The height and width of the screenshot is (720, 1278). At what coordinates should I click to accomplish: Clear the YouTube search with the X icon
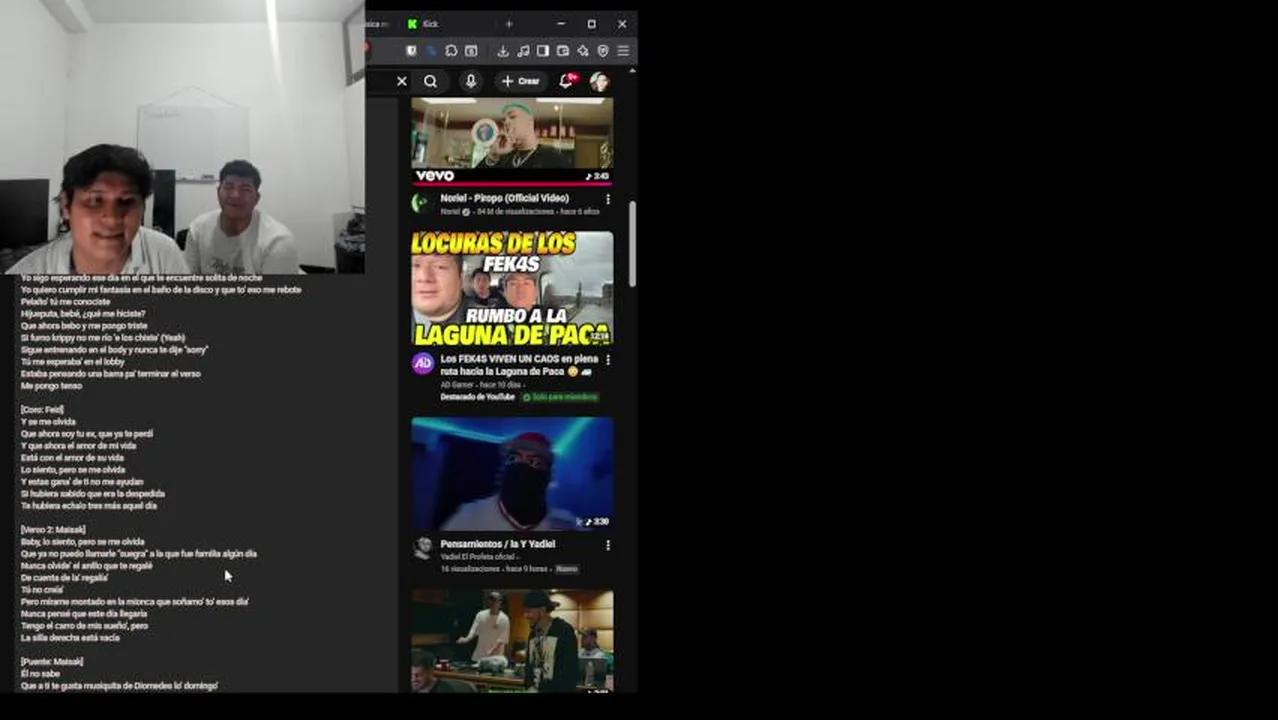(402, 81)
